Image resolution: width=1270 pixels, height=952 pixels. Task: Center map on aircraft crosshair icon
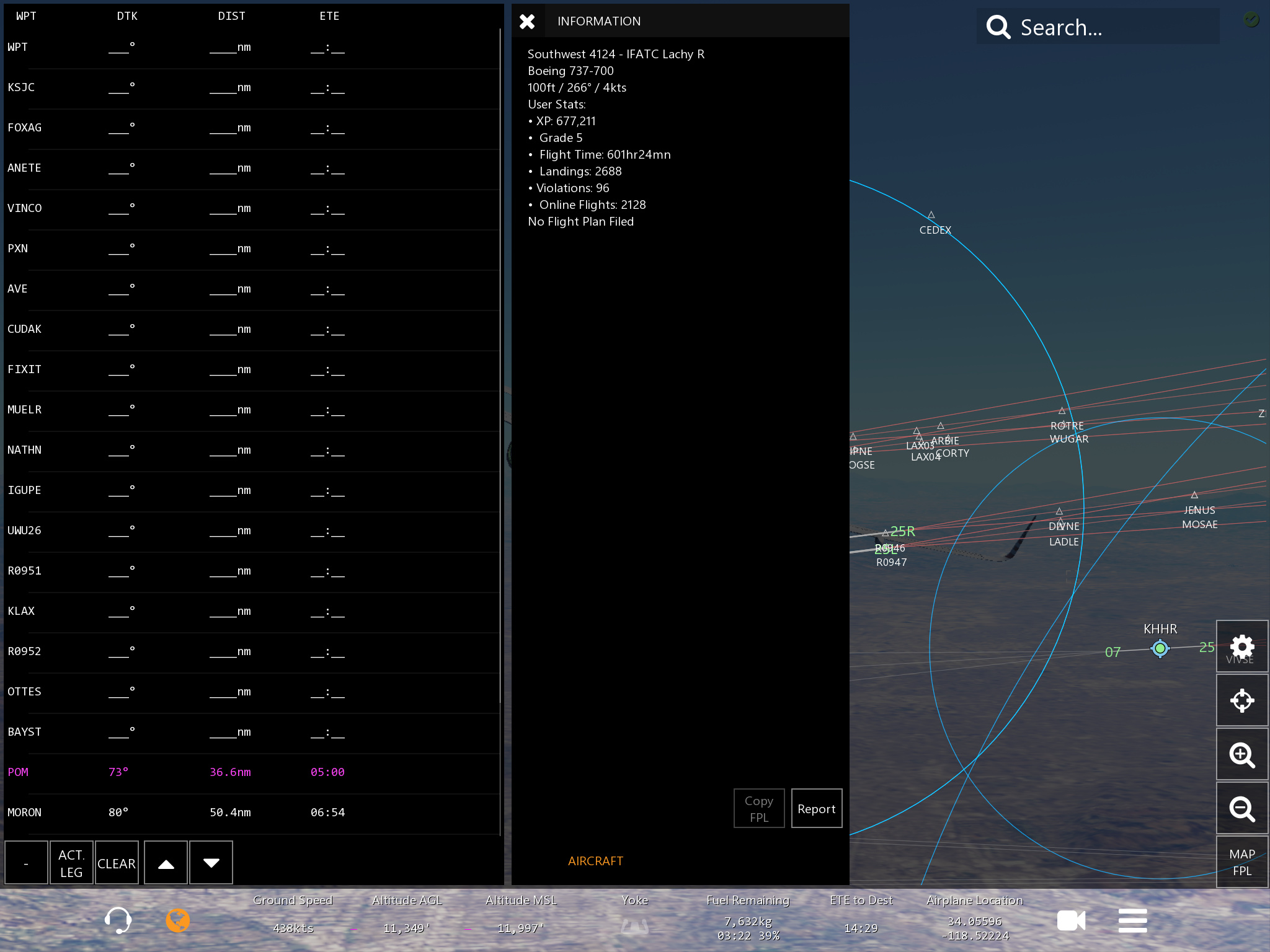1241,701
